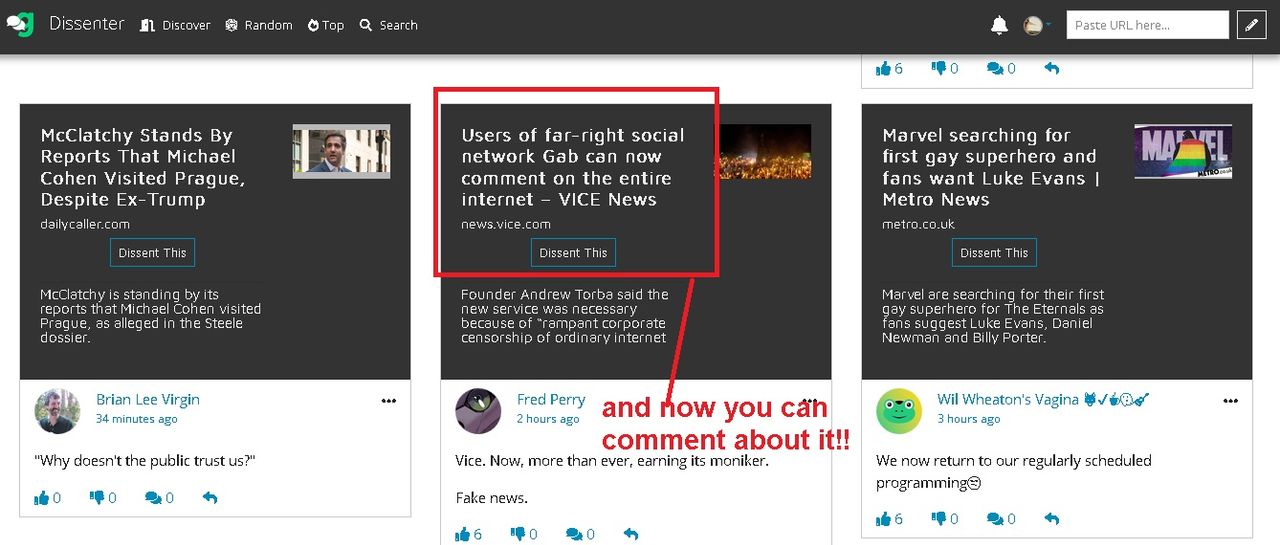Expand the user avatar dropdown

pos(1037,25)
